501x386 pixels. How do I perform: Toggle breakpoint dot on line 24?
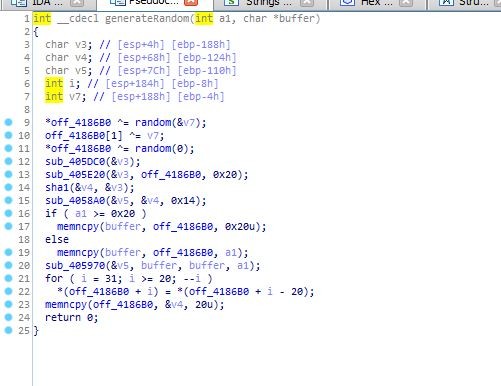[x=8, y=317]
